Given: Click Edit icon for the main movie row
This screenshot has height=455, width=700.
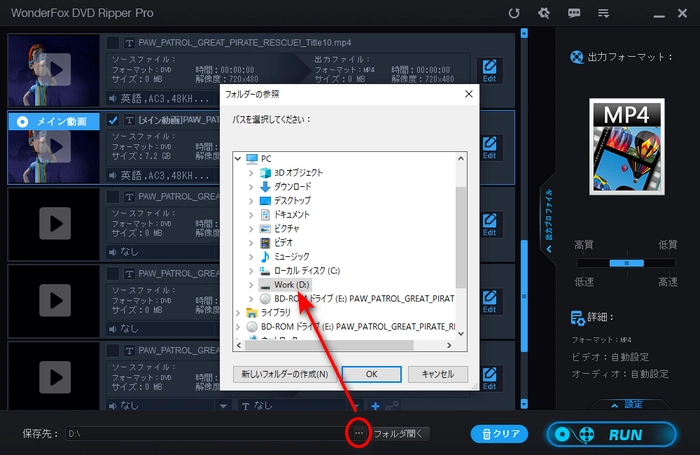Looking at the screenshot, I should coord(490,147).
